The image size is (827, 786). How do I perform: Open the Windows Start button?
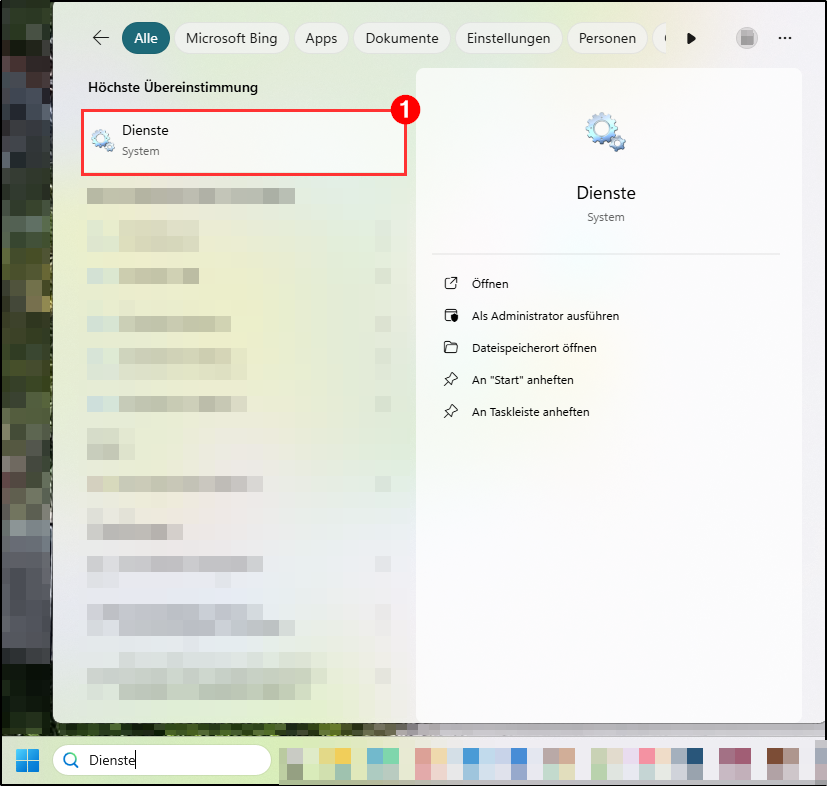27,761
